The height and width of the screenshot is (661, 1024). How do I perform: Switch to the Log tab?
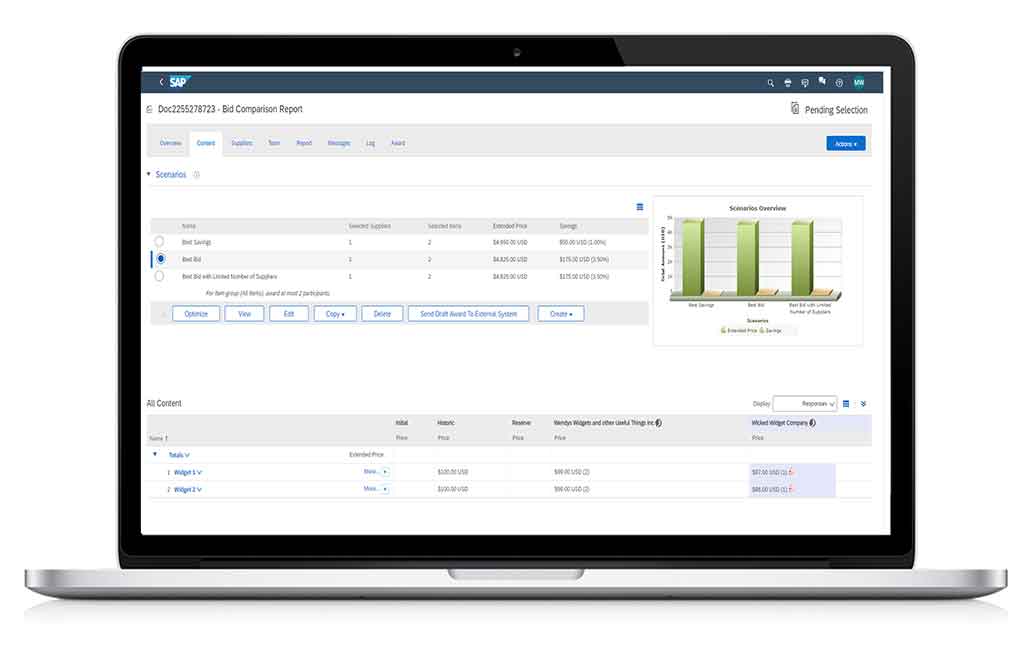pos(370,143)
